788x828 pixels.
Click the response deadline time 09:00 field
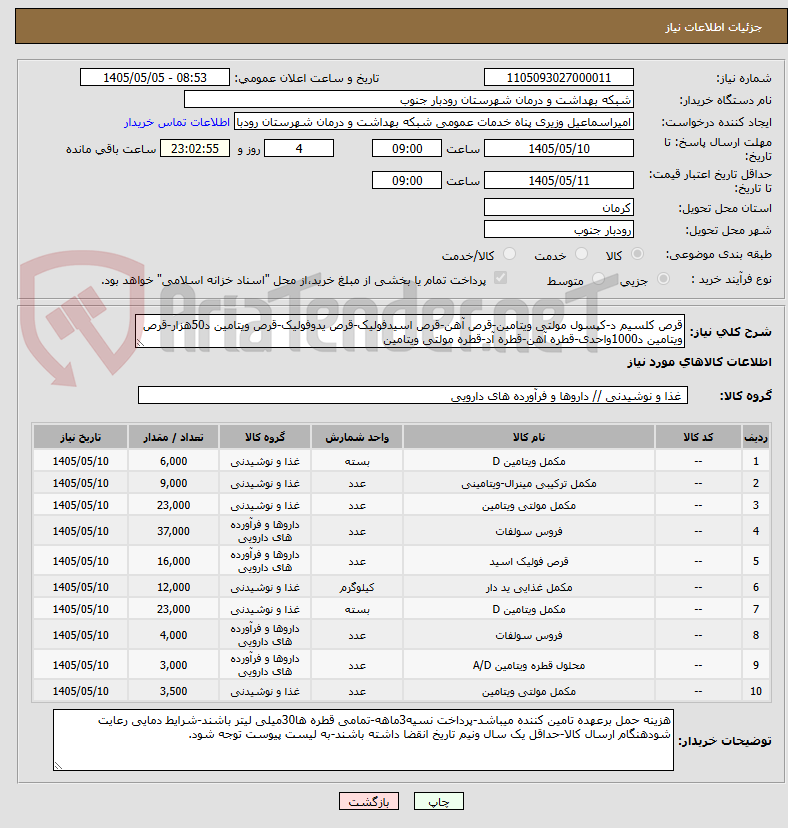[x=407, y=148]
